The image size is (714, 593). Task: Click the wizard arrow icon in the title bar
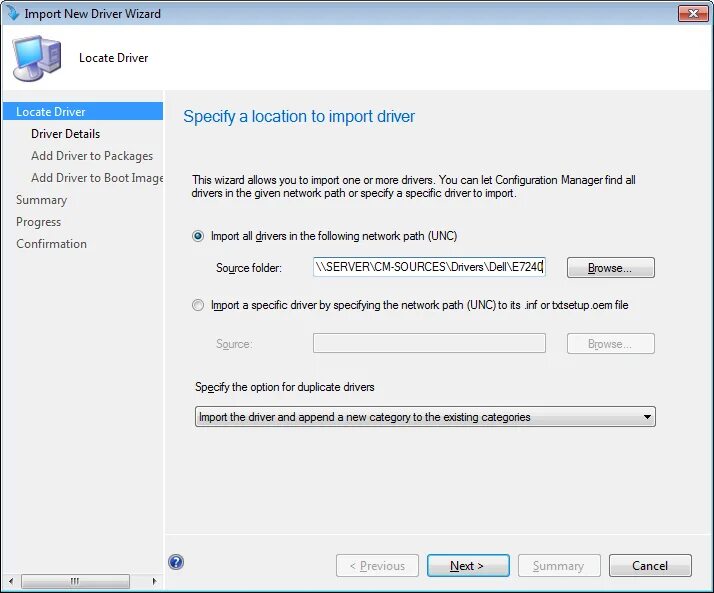(x=13, y=13)
